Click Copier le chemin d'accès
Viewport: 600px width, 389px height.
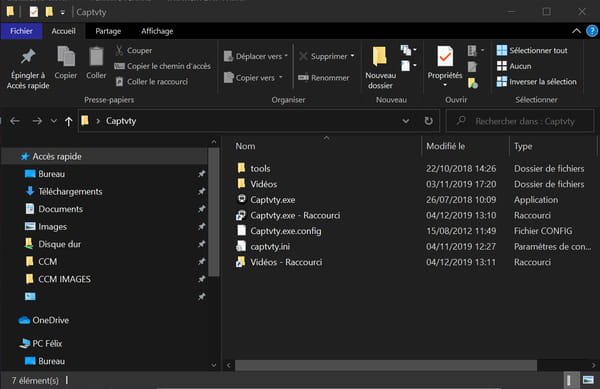[163, 66]
